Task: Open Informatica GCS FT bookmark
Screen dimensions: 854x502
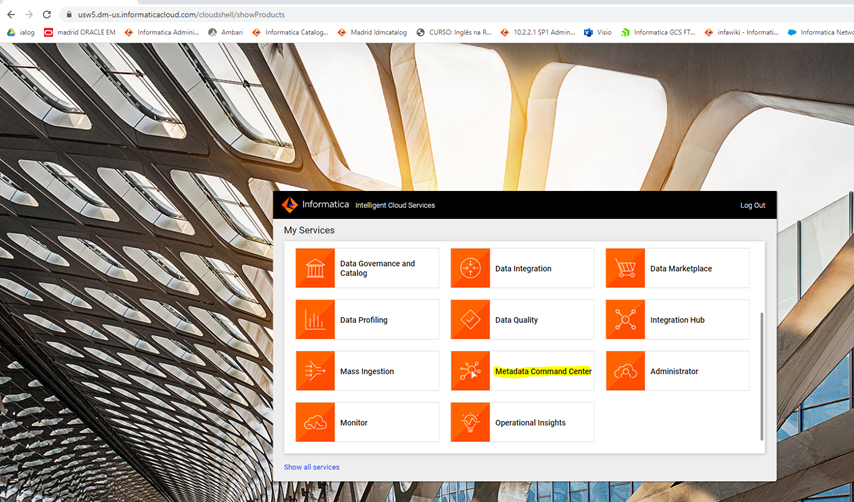Action: click(x=658, y=32)
